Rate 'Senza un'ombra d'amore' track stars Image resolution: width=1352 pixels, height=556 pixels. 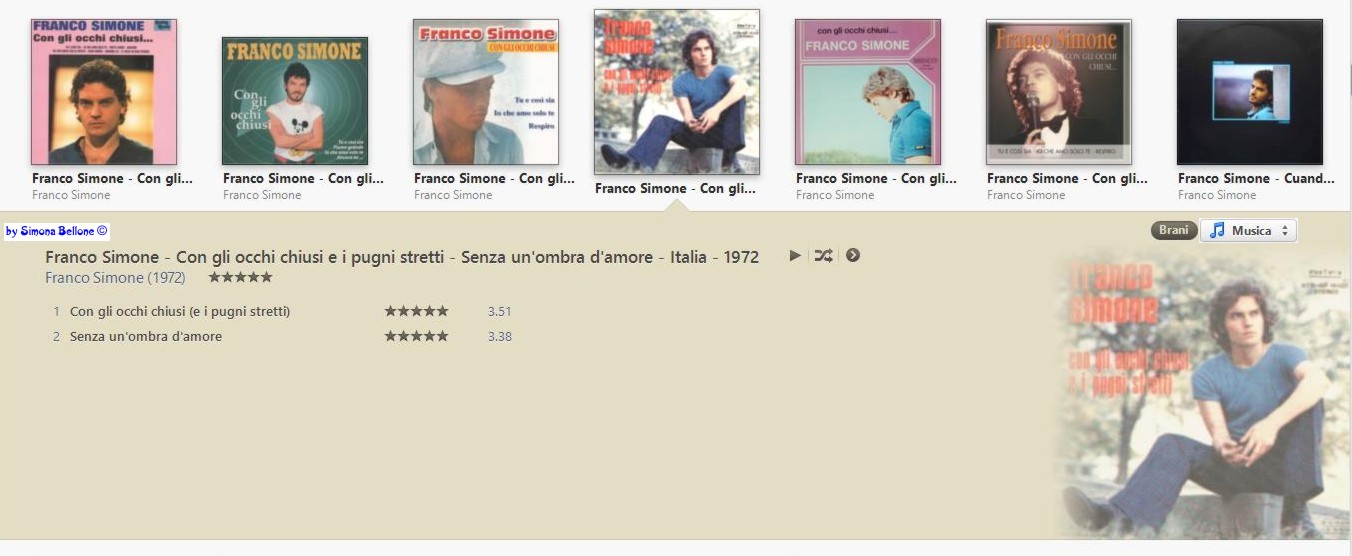point(416,336)
